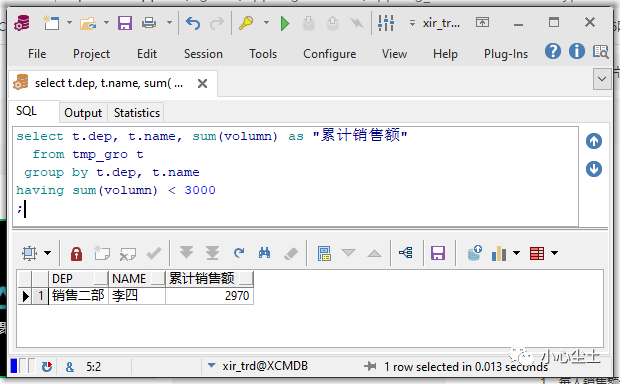Open the New document dropdown arrow
The width and height of the screenshot is (620, 384).
click(69, 23)
